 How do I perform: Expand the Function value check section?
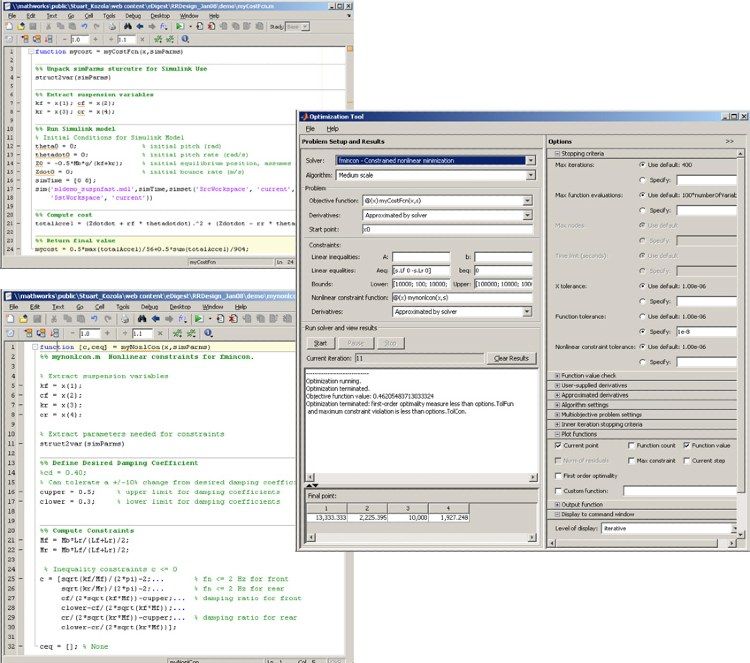tap(558, 374)
